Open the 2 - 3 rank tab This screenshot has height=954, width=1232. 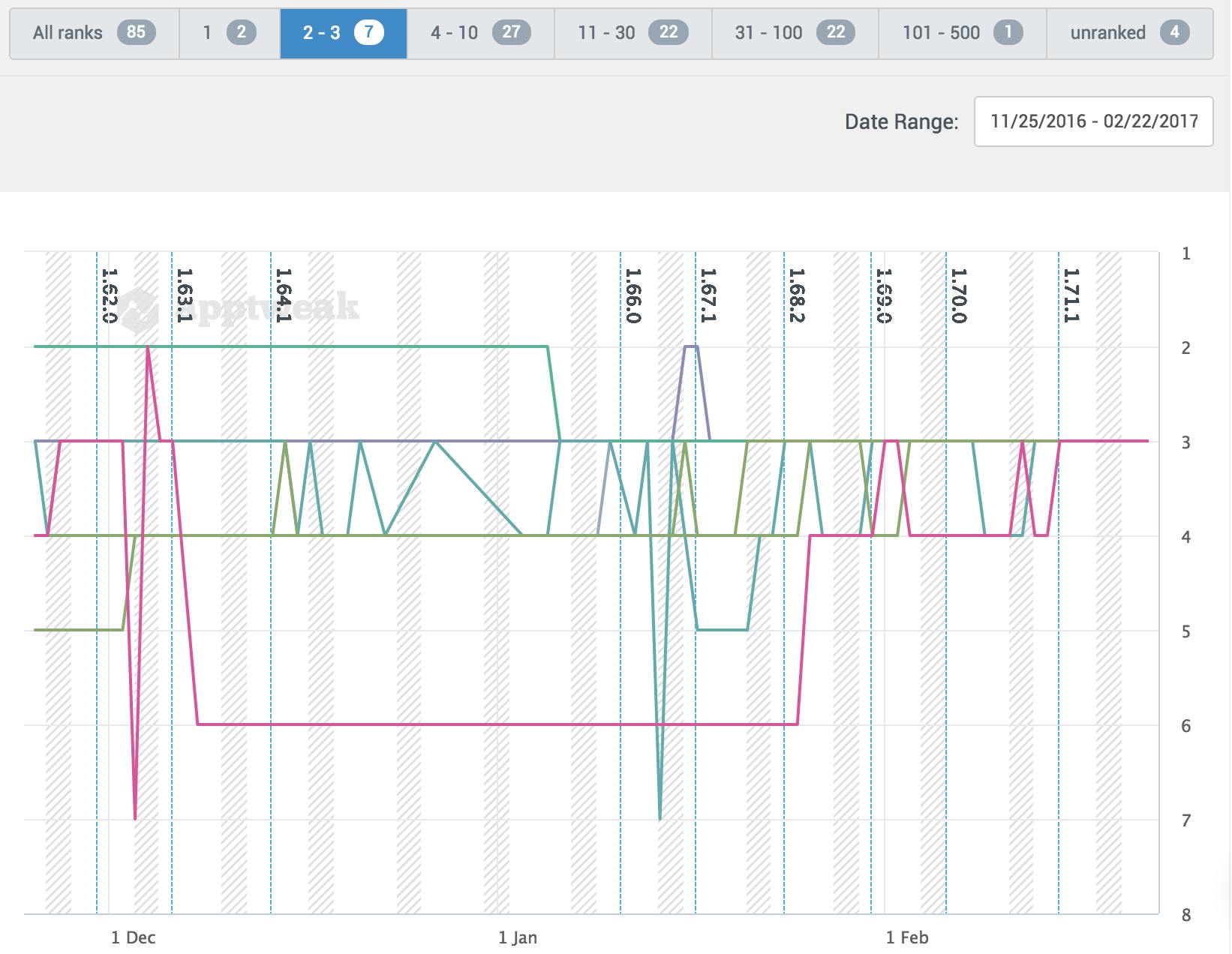point(343,33)
